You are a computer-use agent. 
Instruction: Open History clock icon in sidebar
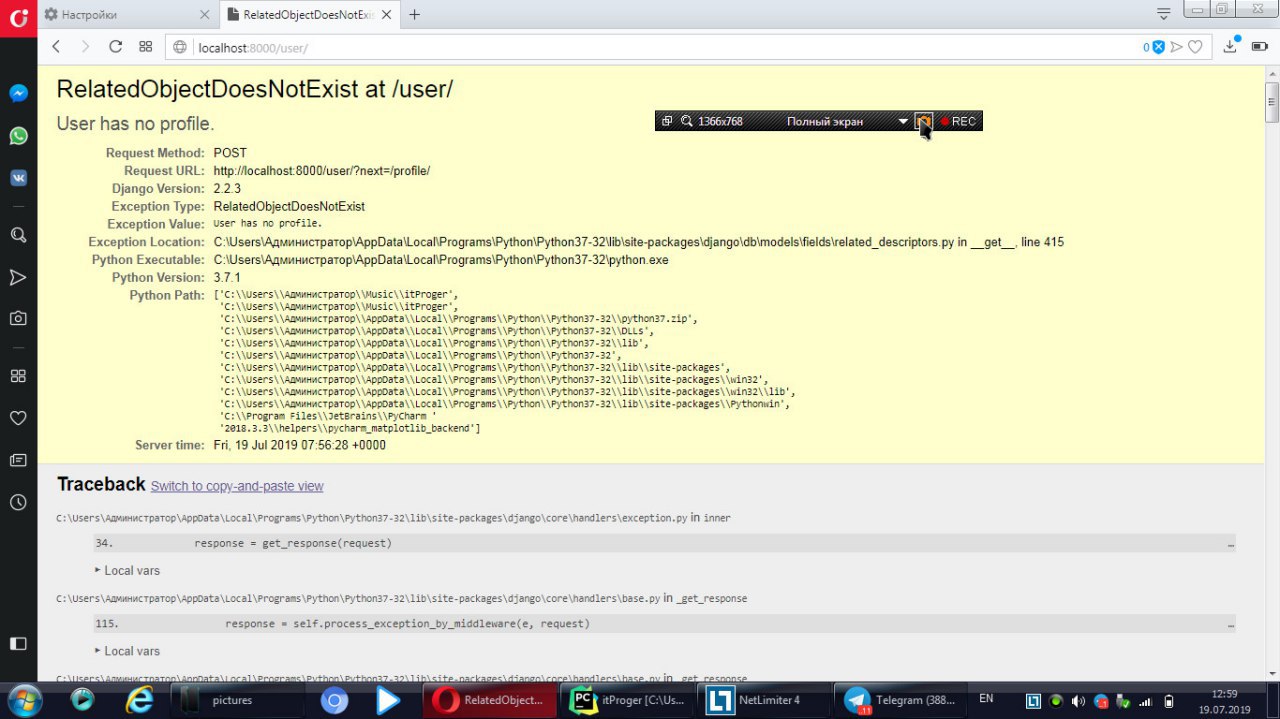click(18, 502)
